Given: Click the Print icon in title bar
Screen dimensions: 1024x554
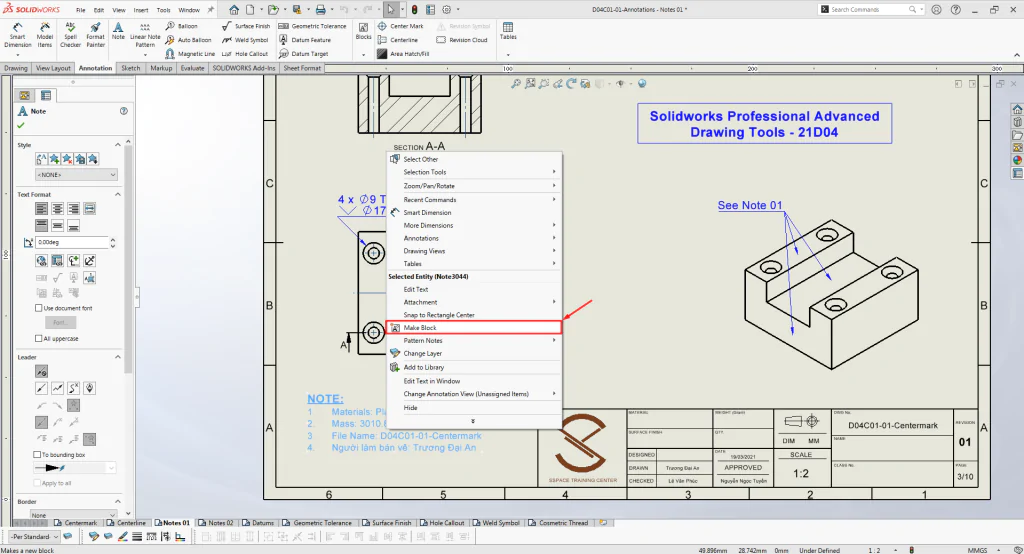Looking at the screenshot, I should pyautogui.click(x=321, y=10).
